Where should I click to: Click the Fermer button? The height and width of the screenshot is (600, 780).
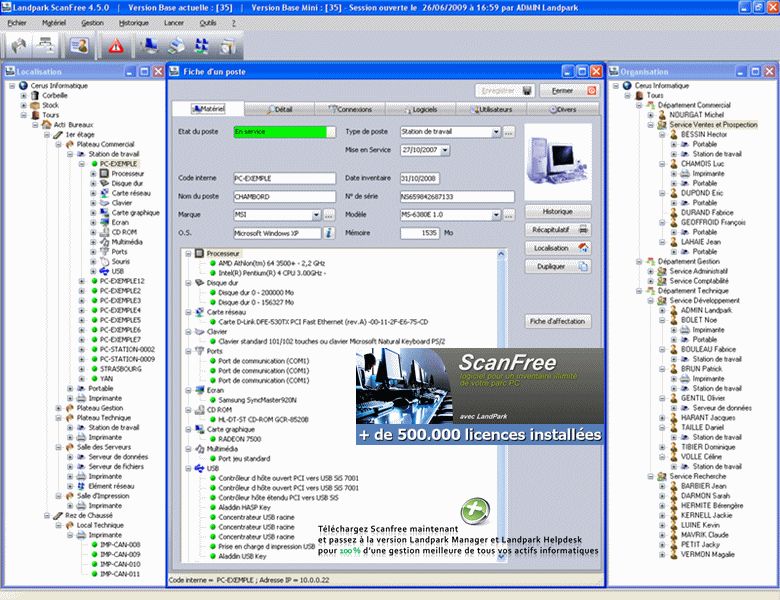(x=569, y=91)
